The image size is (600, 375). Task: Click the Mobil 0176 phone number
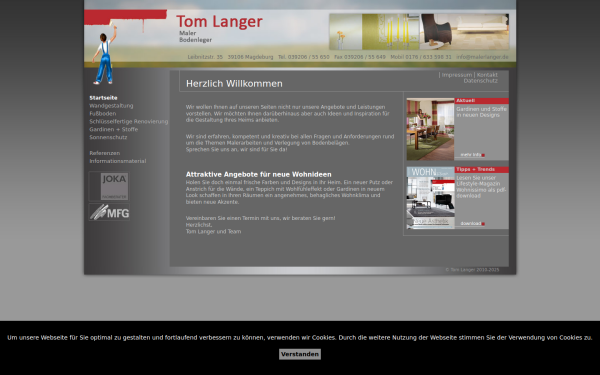pos(421,57)
